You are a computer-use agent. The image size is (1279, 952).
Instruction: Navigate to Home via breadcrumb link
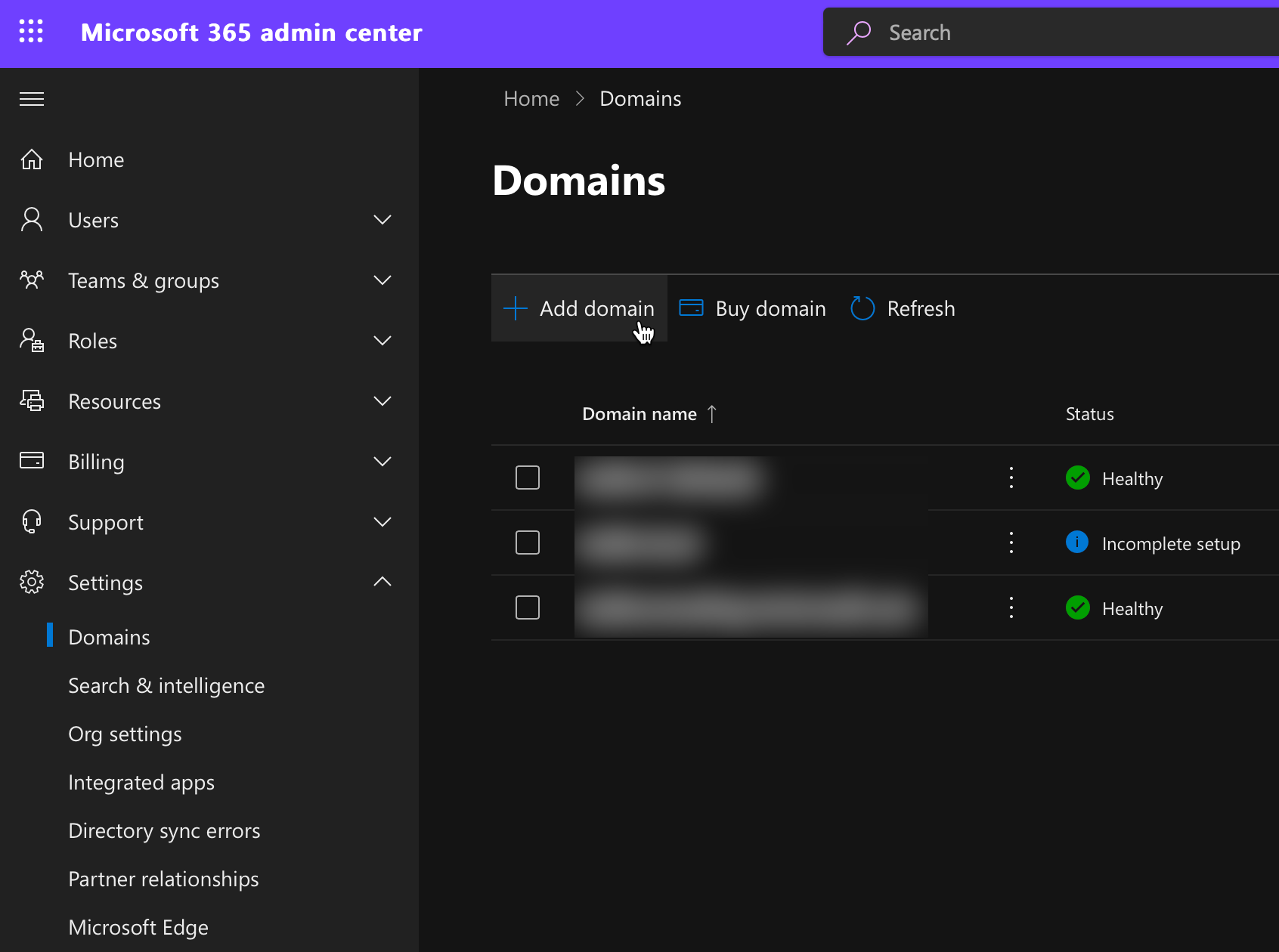click(x=531, y=99)
